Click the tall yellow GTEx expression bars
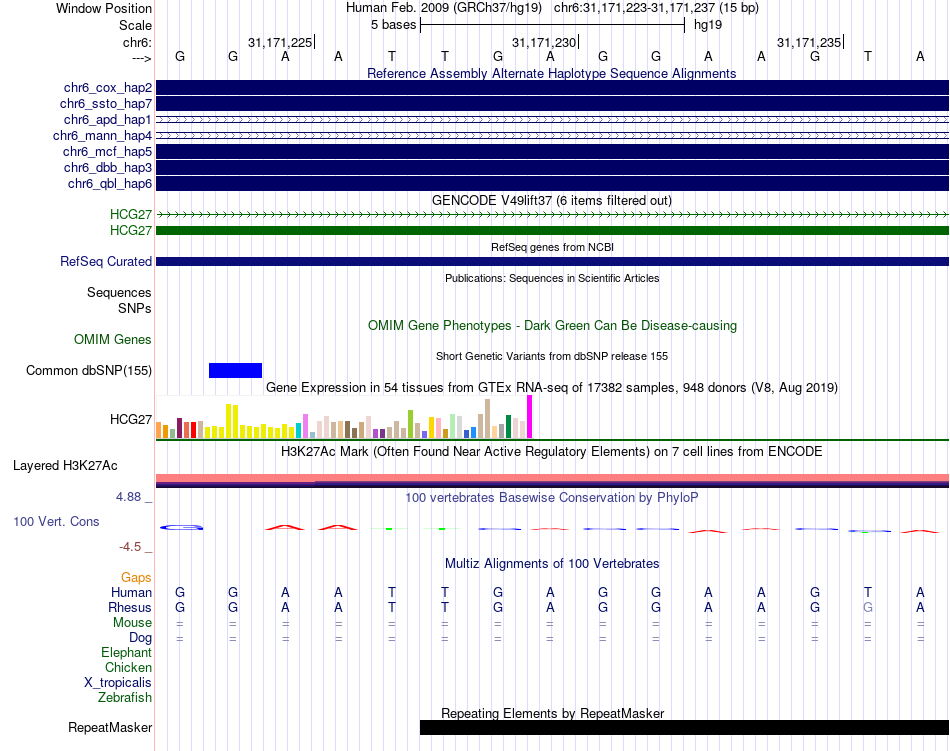The width and height of the screenshot is (950, 751). tap(232, 421)
